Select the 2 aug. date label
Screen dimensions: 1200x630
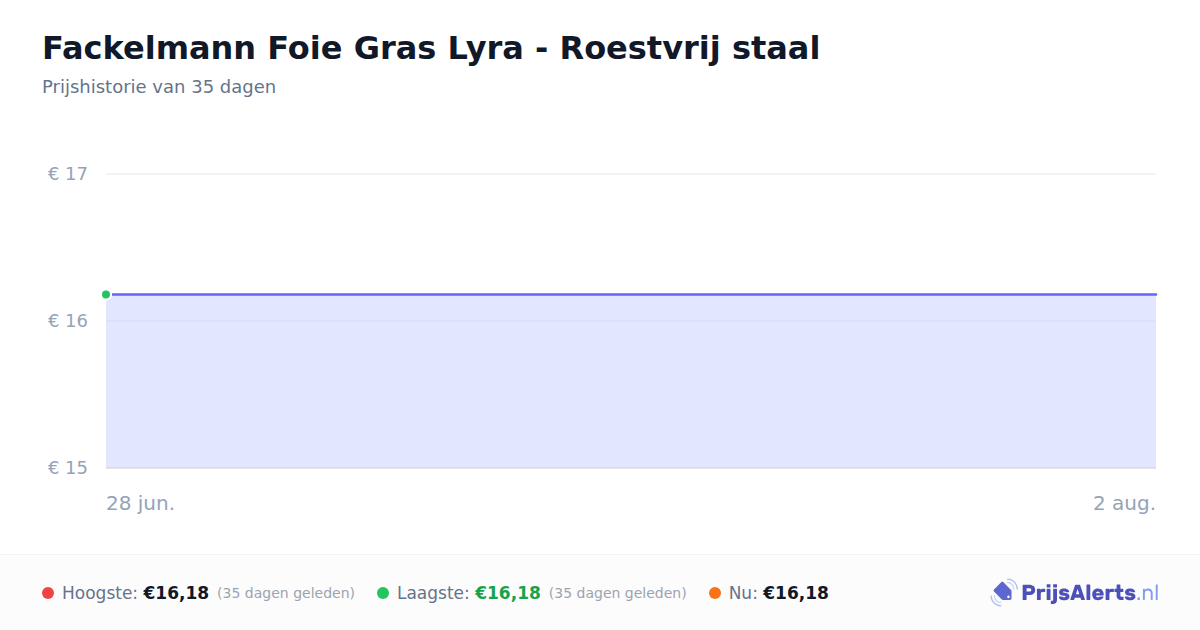(x=1124, y=503)
